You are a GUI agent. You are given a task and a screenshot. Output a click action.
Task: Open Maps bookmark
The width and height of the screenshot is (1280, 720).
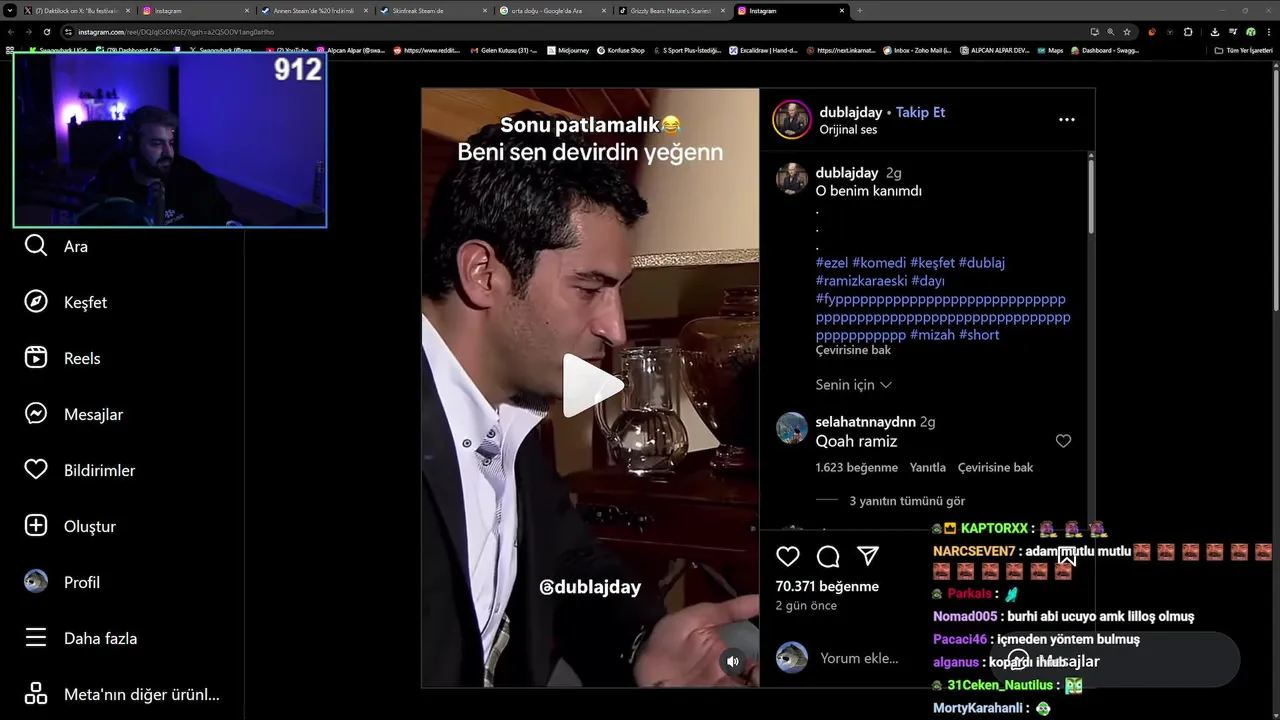click(1050, 50)
